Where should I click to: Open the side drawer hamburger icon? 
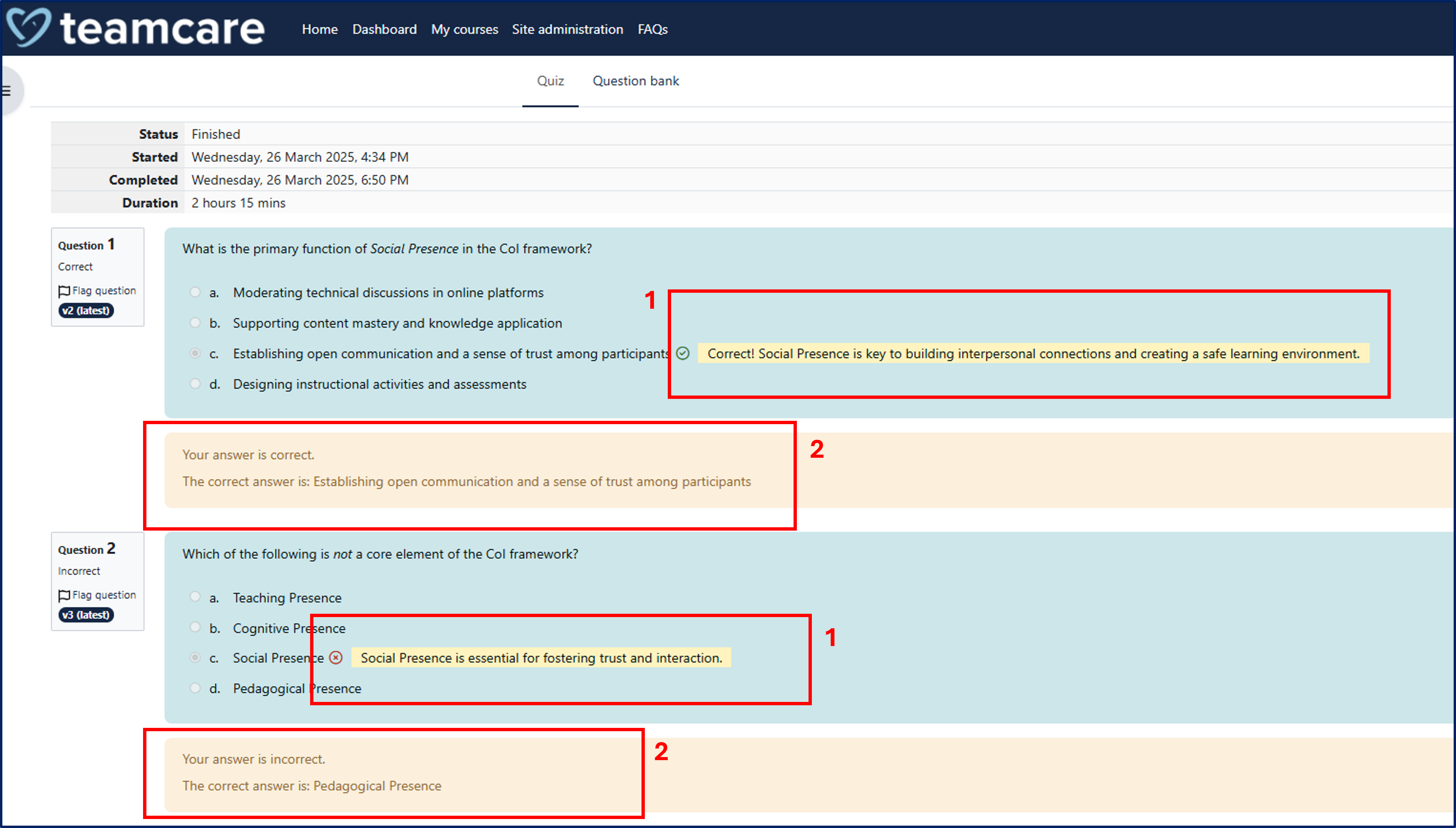coord(7,90)
